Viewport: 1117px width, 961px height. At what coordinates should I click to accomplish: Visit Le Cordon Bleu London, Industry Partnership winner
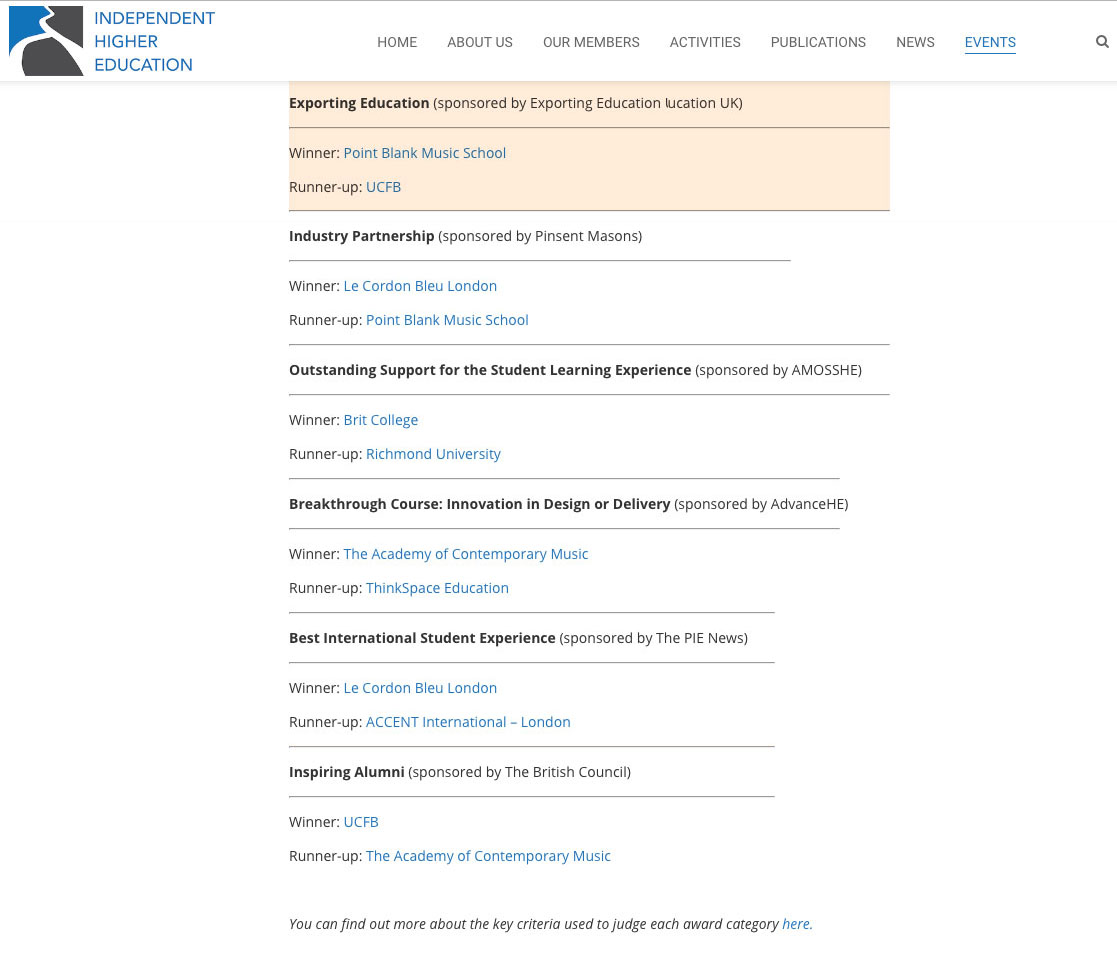(x=420, y=286)
